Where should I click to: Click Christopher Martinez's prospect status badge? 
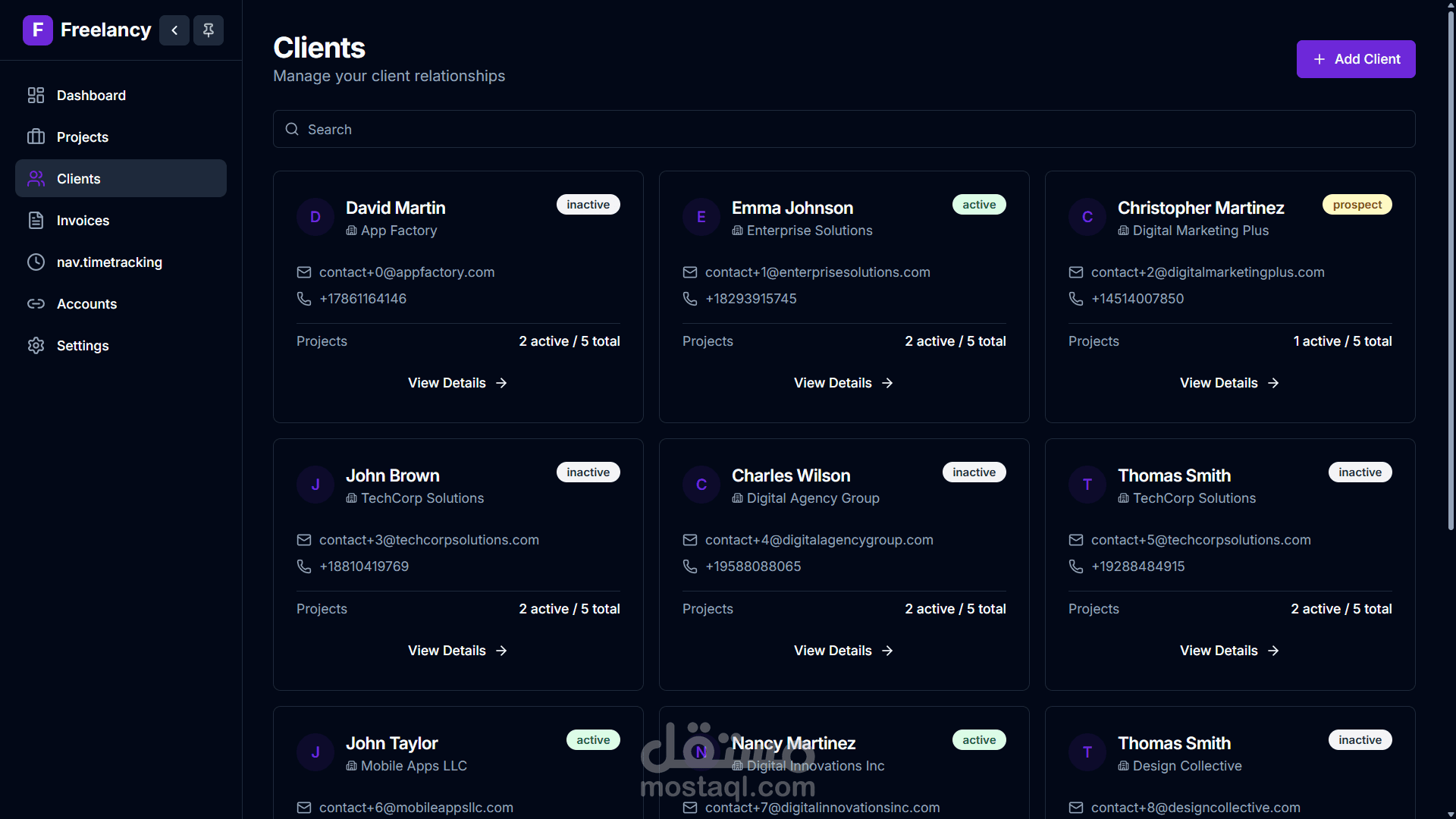click(1357, 205)
